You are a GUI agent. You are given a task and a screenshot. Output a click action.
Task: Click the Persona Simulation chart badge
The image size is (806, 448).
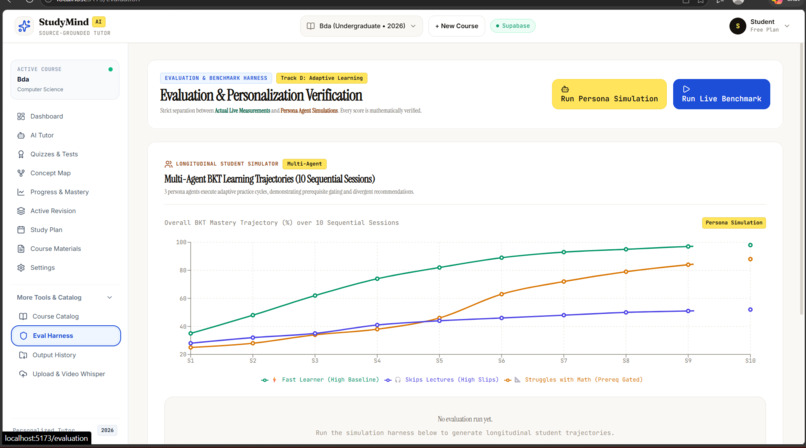(x=734, y=222)
